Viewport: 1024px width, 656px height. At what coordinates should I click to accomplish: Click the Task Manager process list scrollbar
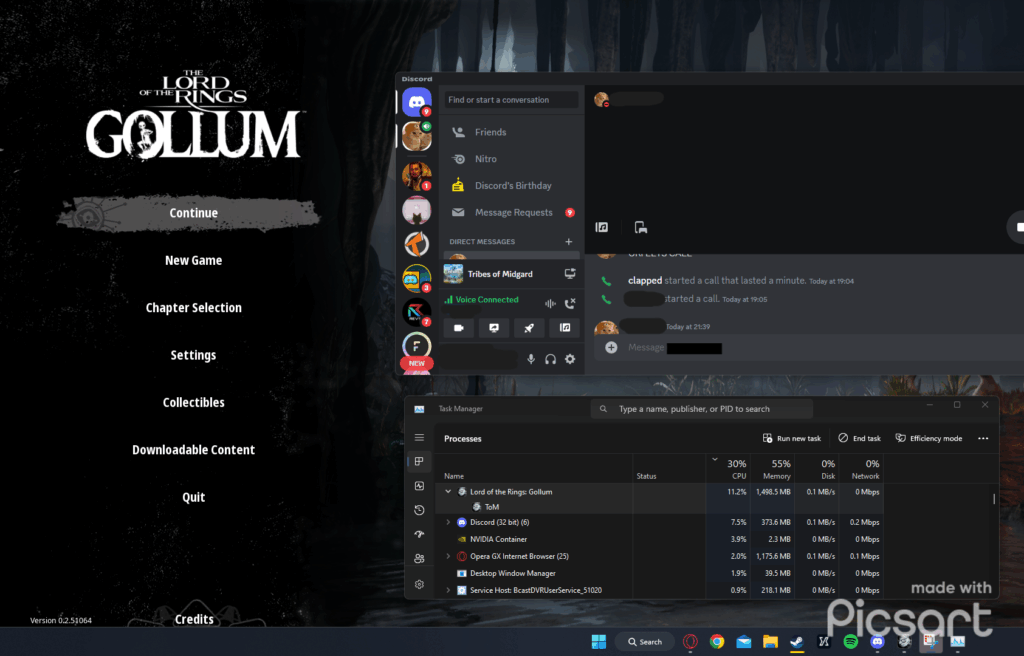[x=994, y=499]
